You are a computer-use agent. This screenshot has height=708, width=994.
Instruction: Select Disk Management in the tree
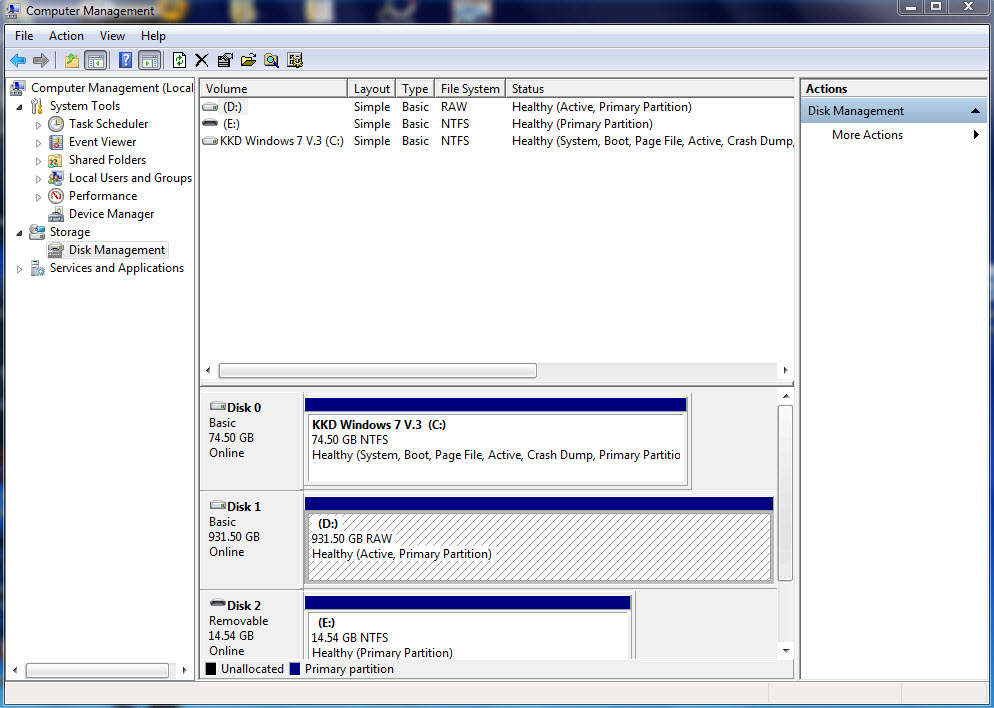pos(117,250)
